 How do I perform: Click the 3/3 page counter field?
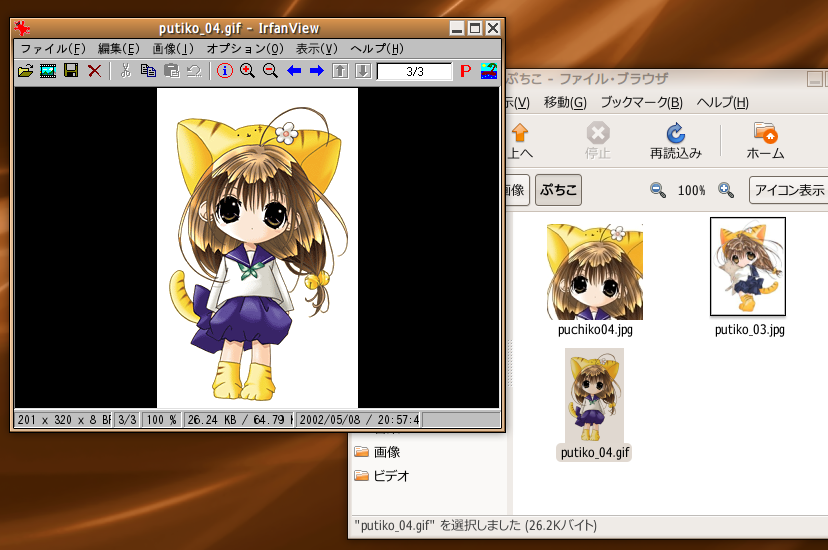tap(415, 71)
